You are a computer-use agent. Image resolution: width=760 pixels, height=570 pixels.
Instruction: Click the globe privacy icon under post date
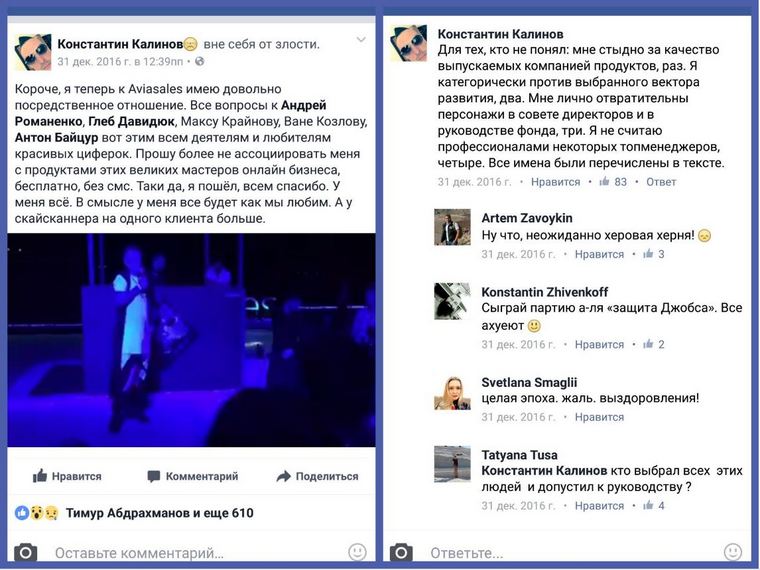(199, 62)
